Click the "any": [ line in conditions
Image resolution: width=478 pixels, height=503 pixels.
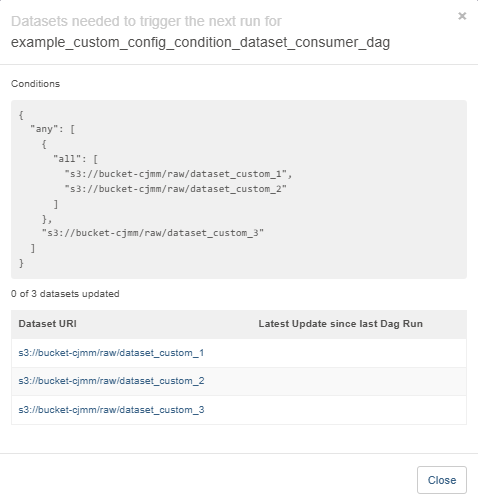52,129
